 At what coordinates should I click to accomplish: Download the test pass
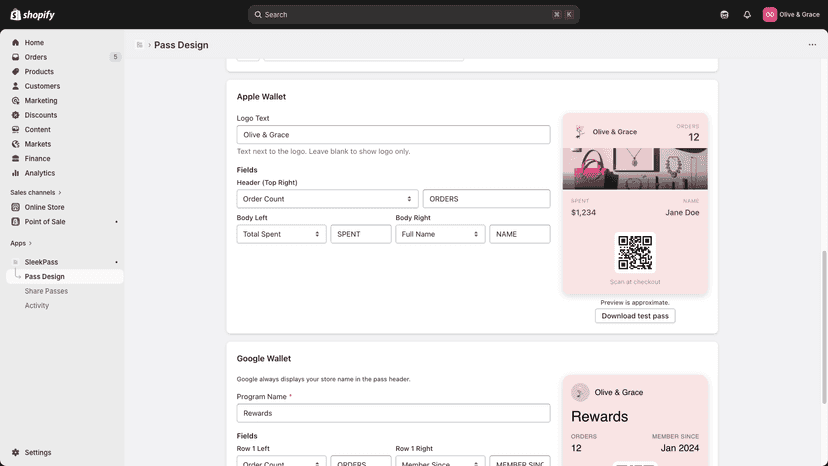click(x=635, y=316)
